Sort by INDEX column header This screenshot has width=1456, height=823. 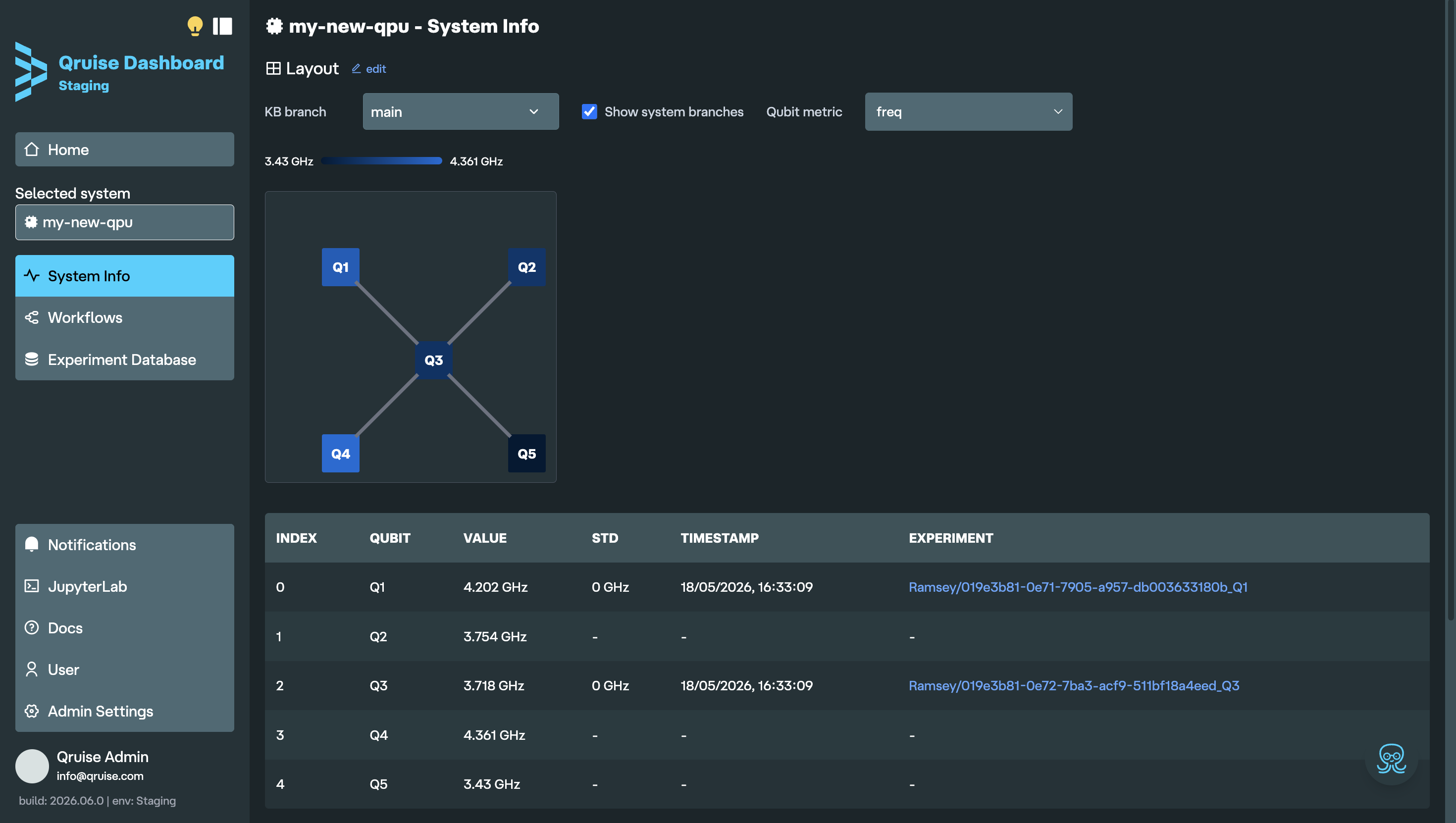pyautogui.click(x=296, y=538)
